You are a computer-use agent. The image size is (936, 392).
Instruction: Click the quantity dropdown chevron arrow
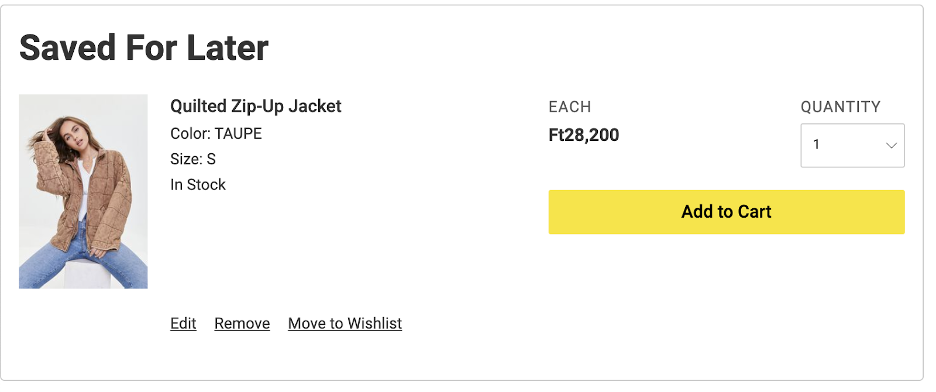pos(891,146)
